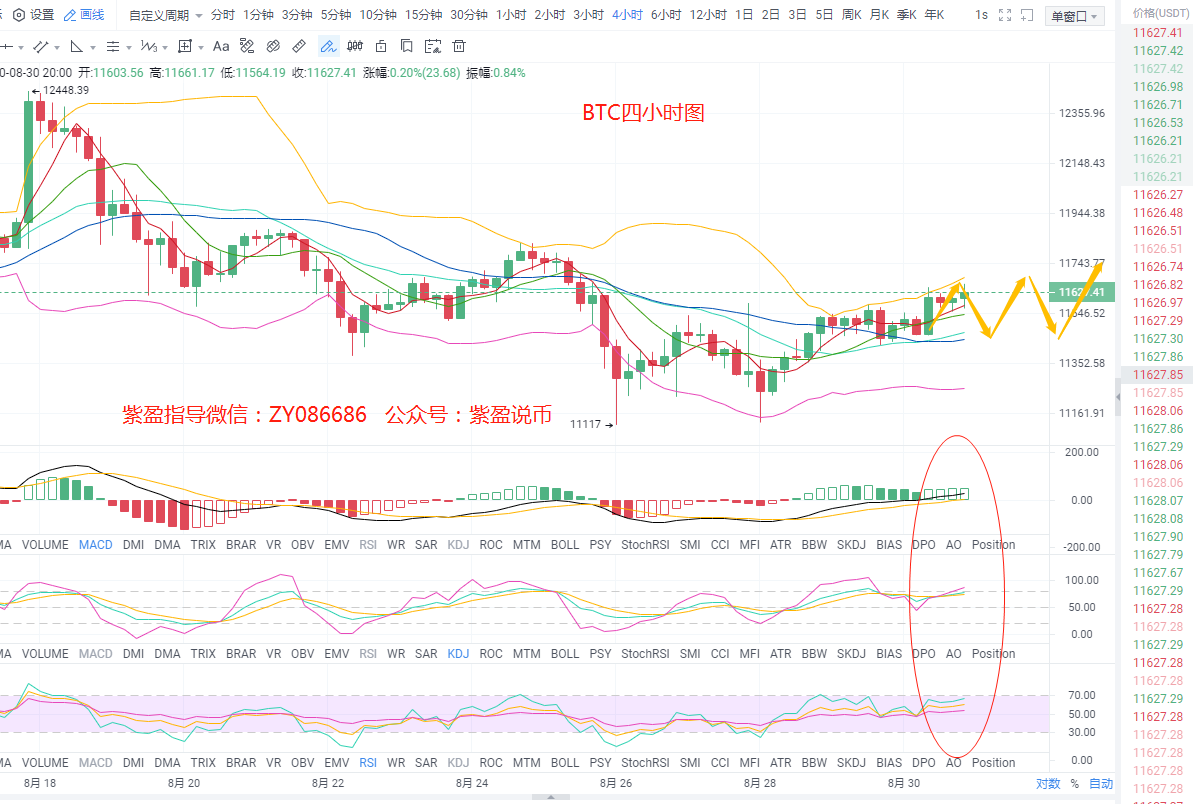Click the trash icon to delete drawings
This screenshot has height=804, width=1193.
click(x=459, y=46)
